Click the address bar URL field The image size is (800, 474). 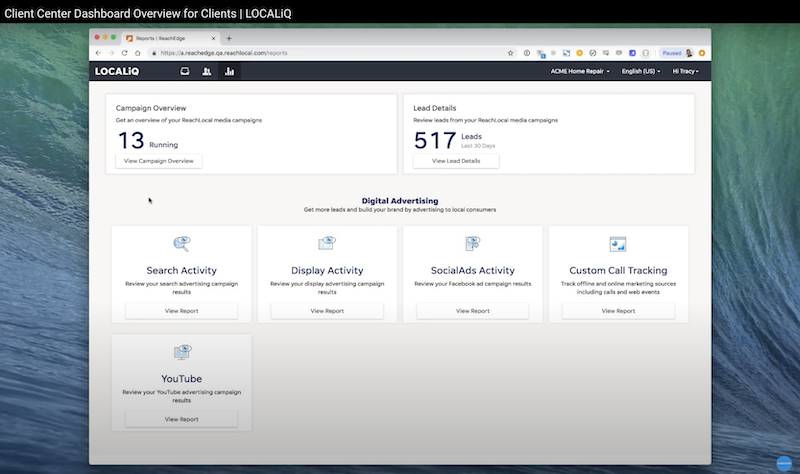[x=332, y=53]
